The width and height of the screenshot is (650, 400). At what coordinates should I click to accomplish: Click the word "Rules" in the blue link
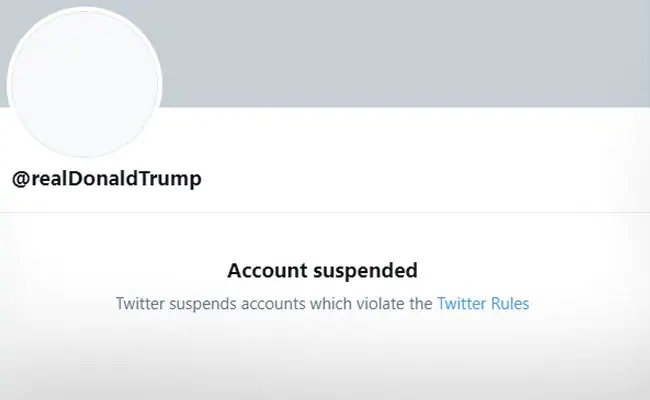pyautogui.click(x=509, y=303)
